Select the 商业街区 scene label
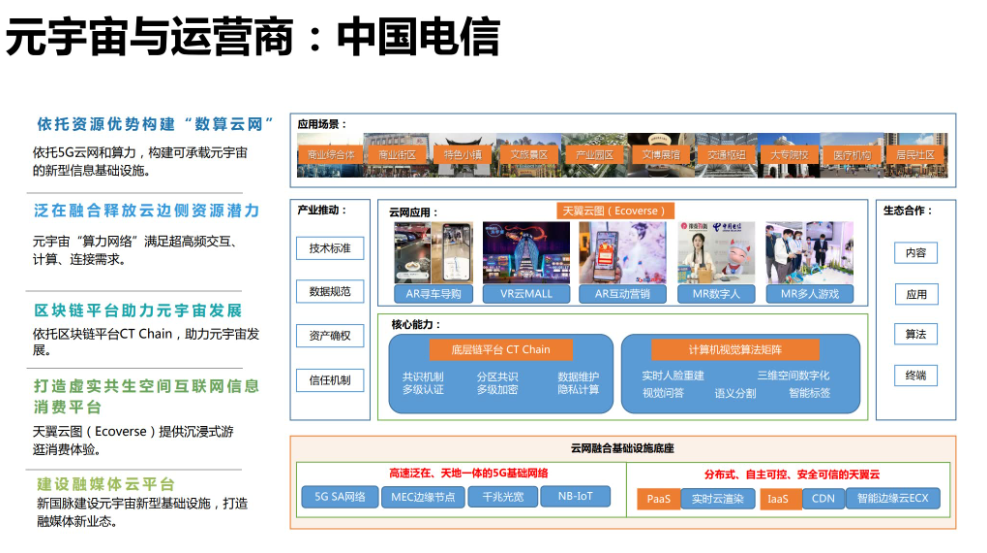Screen dimensions: 987x553 tap(397, 155)
